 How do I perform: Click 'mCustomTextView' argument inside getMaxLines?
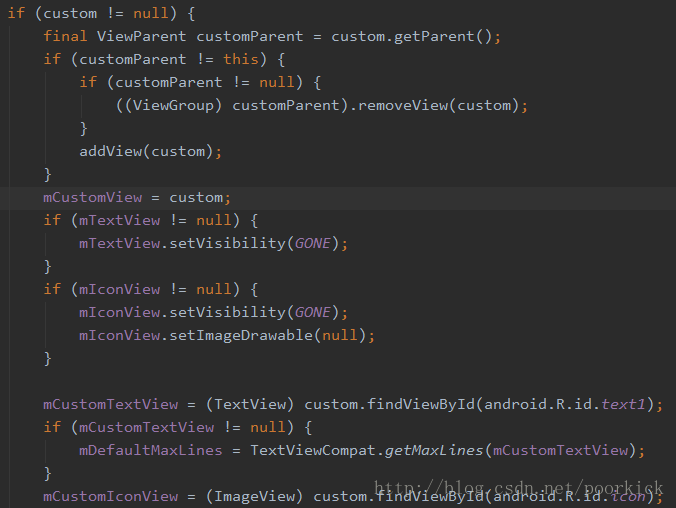pyautogui.click(x=560, y=451)
